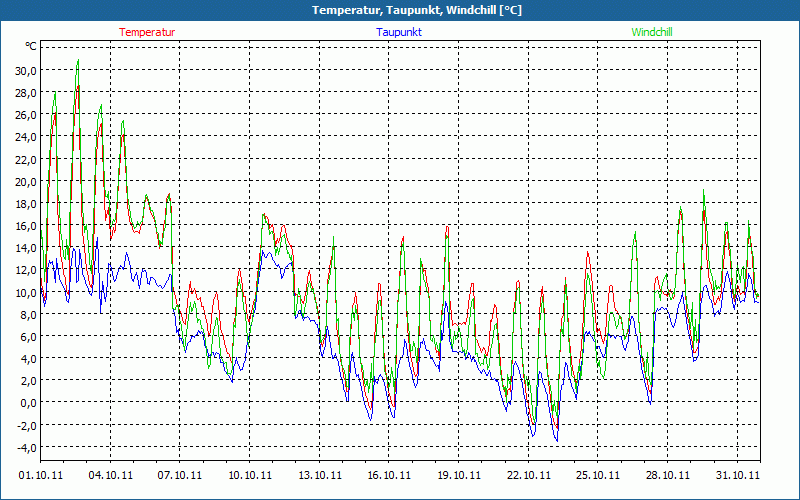Click the 25.10.11 date label
This screenshot has height=500, width=800.
pyautogui.click(x=598, y=476)
